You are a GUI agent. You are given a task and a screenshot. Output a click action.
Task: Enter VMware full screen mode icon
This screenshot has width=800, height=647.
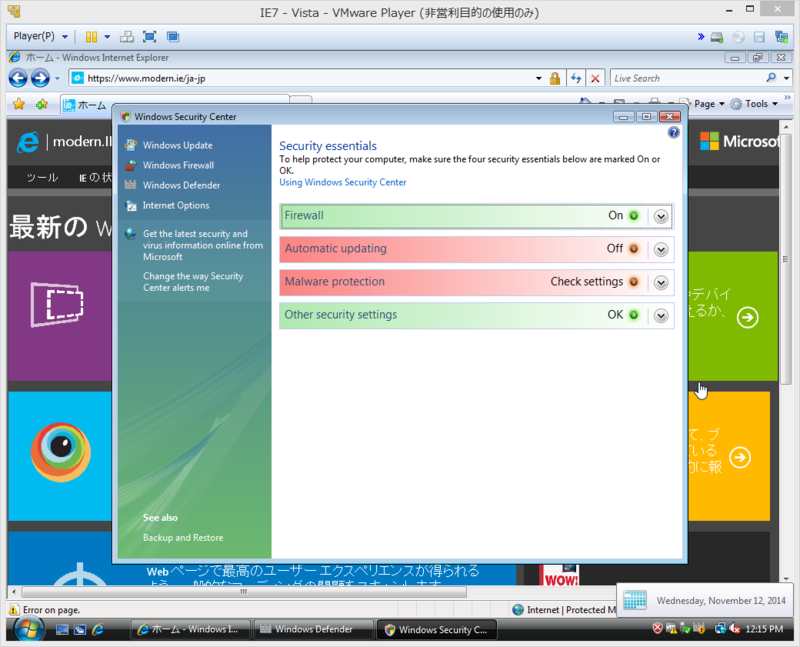click(149, 37)
